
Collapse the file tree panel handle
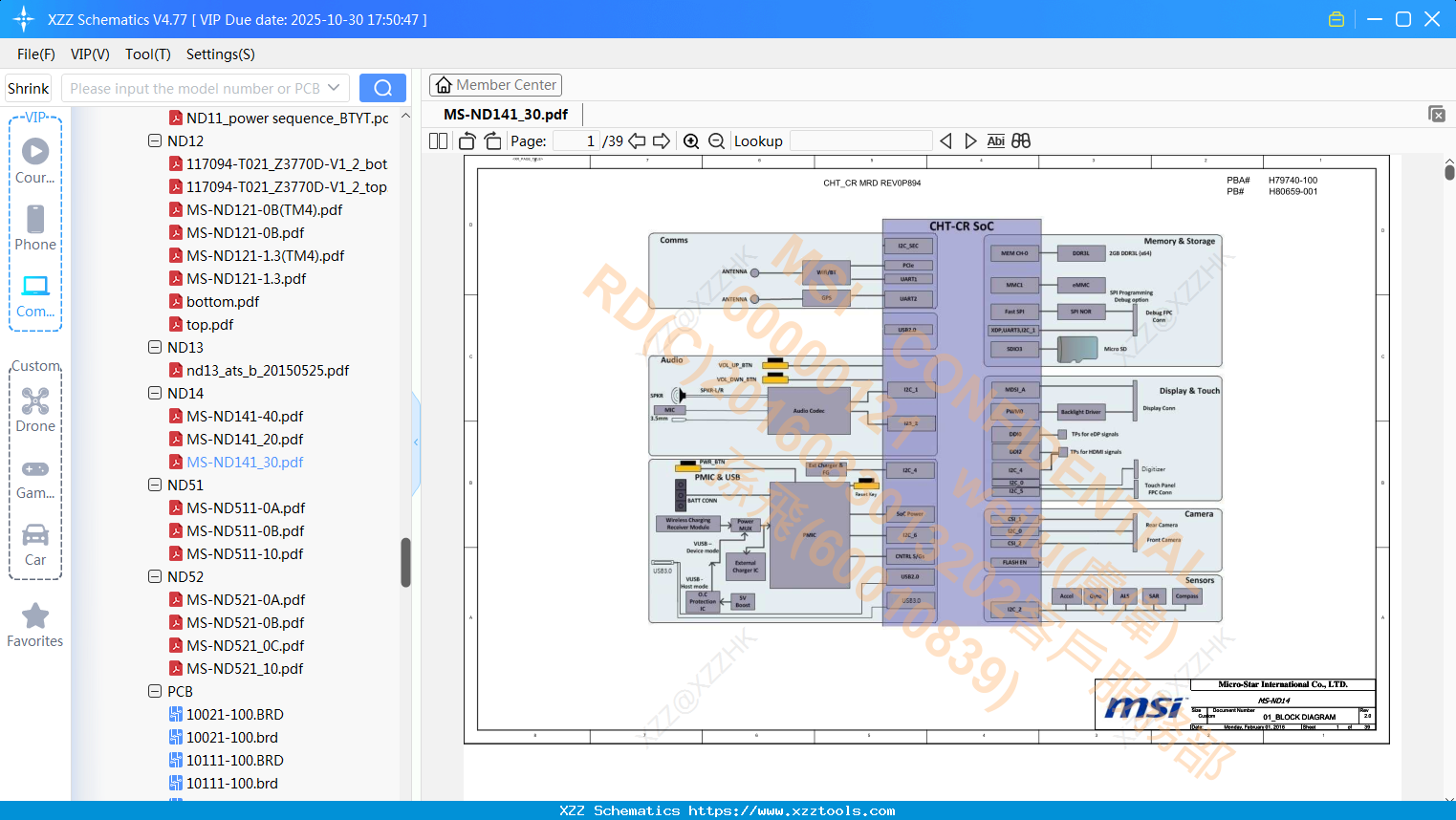pyautogui.click(x=416, y=442)
